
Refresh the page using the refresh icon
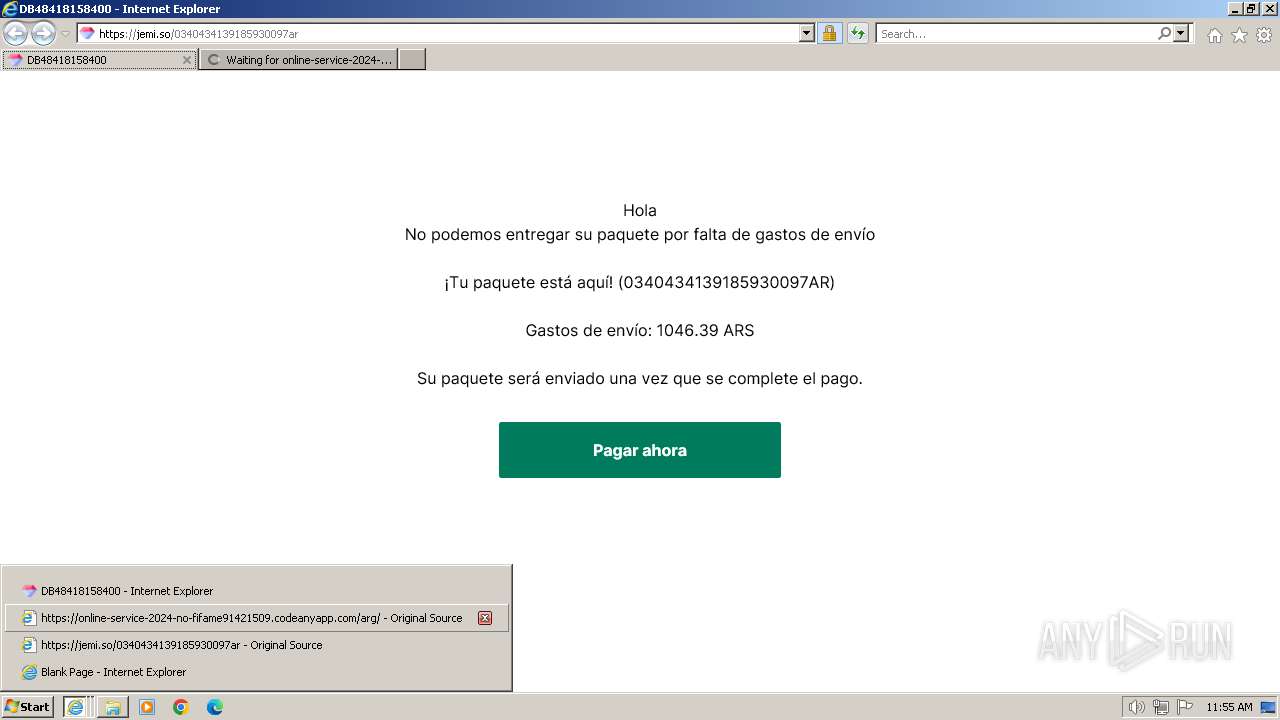coord(858,33)
